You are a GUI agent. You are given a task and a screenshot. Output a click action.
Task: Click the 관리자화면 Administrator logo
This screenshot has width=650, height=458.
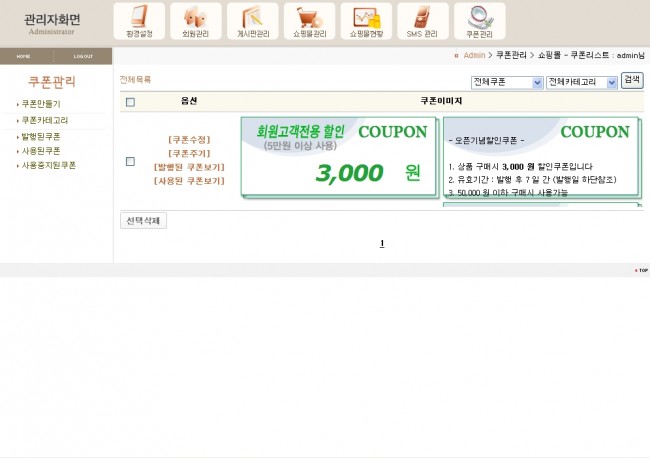pos(52,24)
